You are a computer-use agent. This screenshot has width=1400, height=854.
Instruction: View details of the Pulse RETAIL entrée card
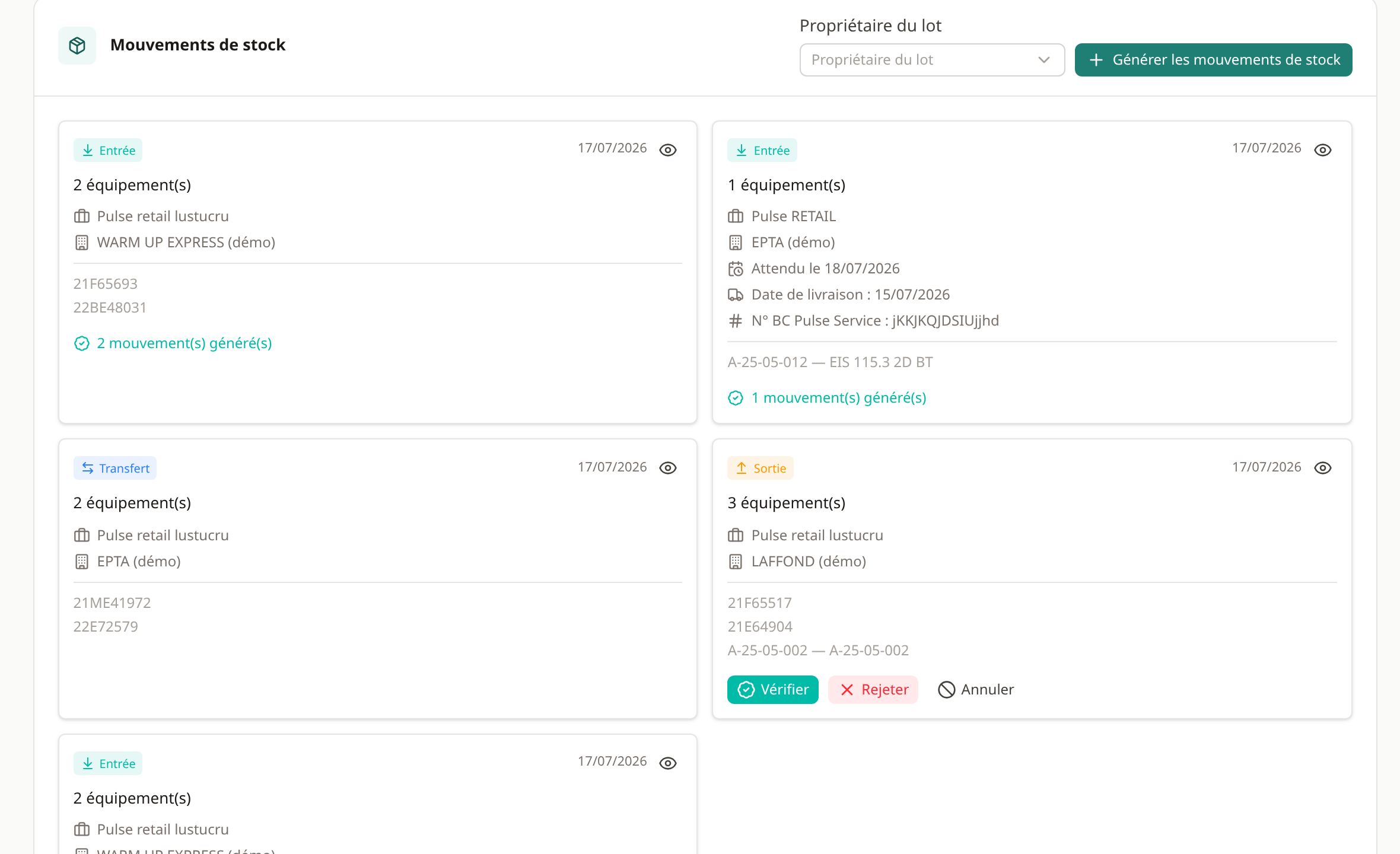(1323, 150)
